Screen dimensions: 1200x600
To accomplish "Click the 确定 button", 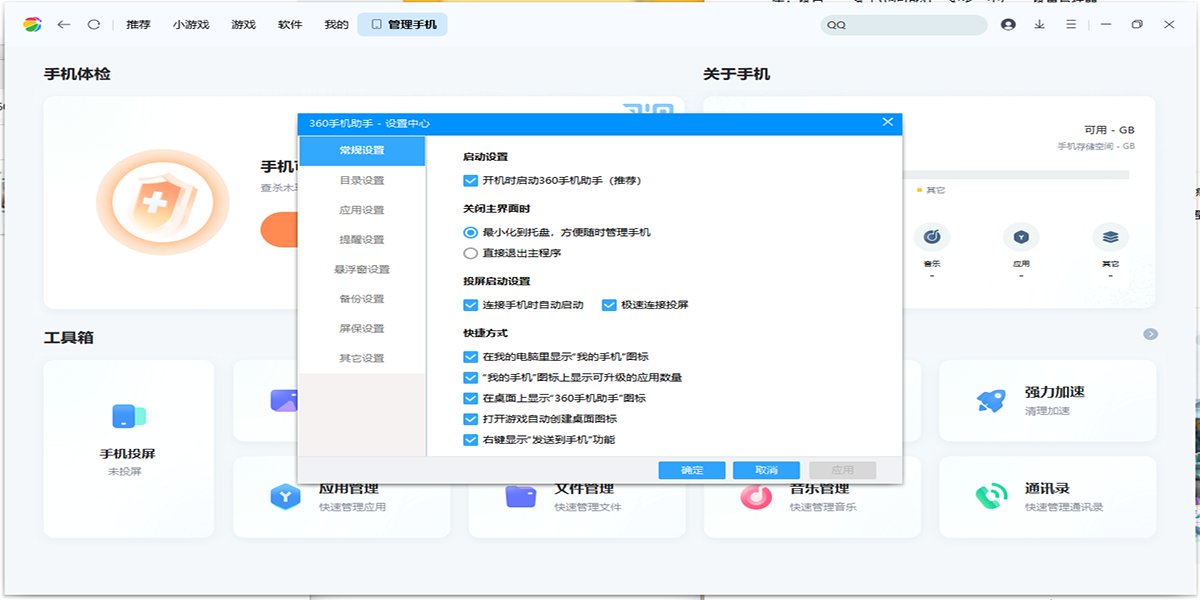I will coord(692,470).
